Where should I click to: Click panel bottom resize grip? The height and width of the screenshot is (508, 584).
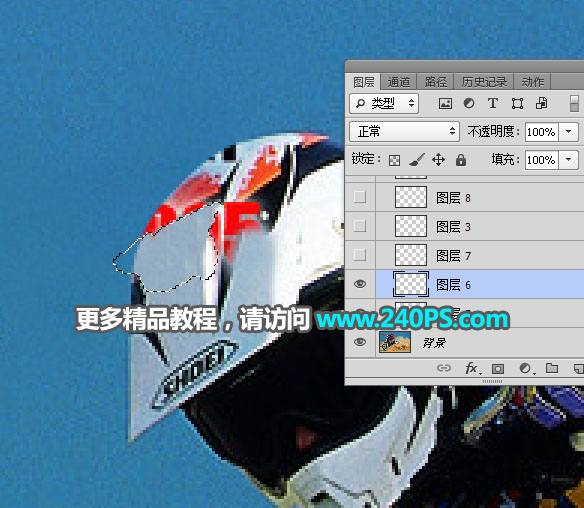point(492,381)
